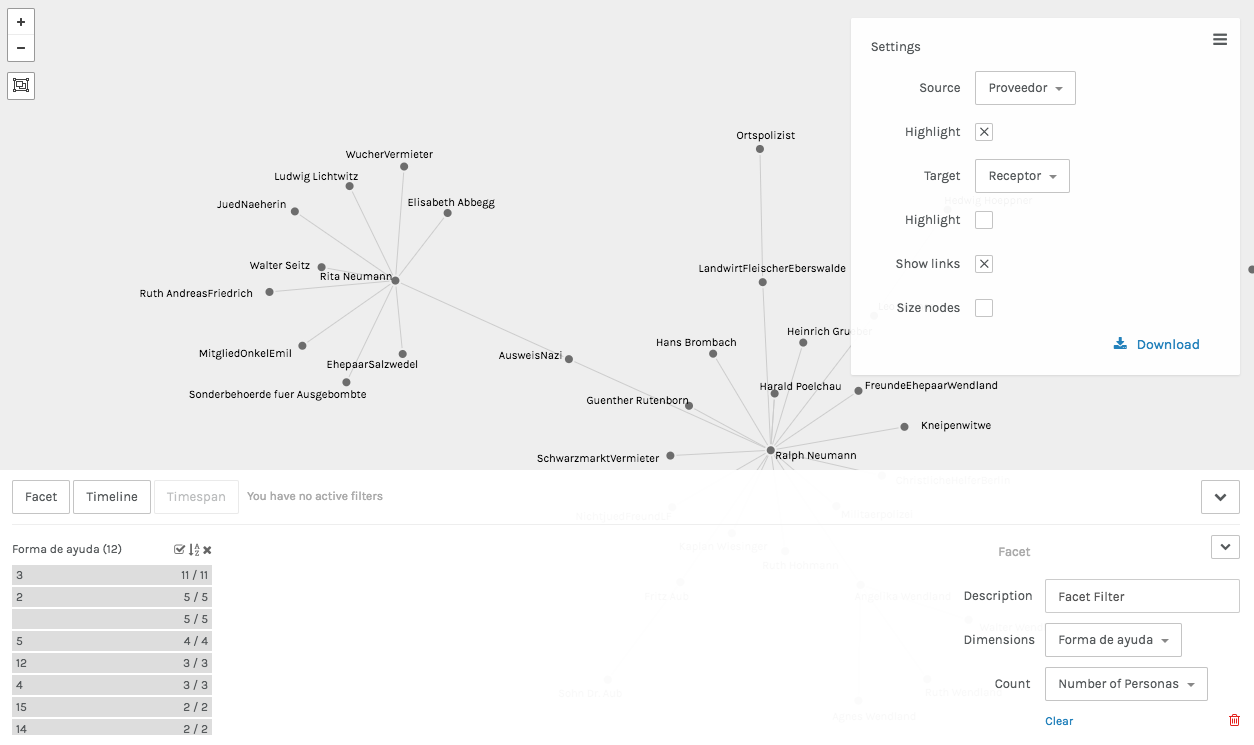Open the Dimensions dropdown showing Forma de ayuda
This screenshot has width=1254, height=745.
(1112, 640)
